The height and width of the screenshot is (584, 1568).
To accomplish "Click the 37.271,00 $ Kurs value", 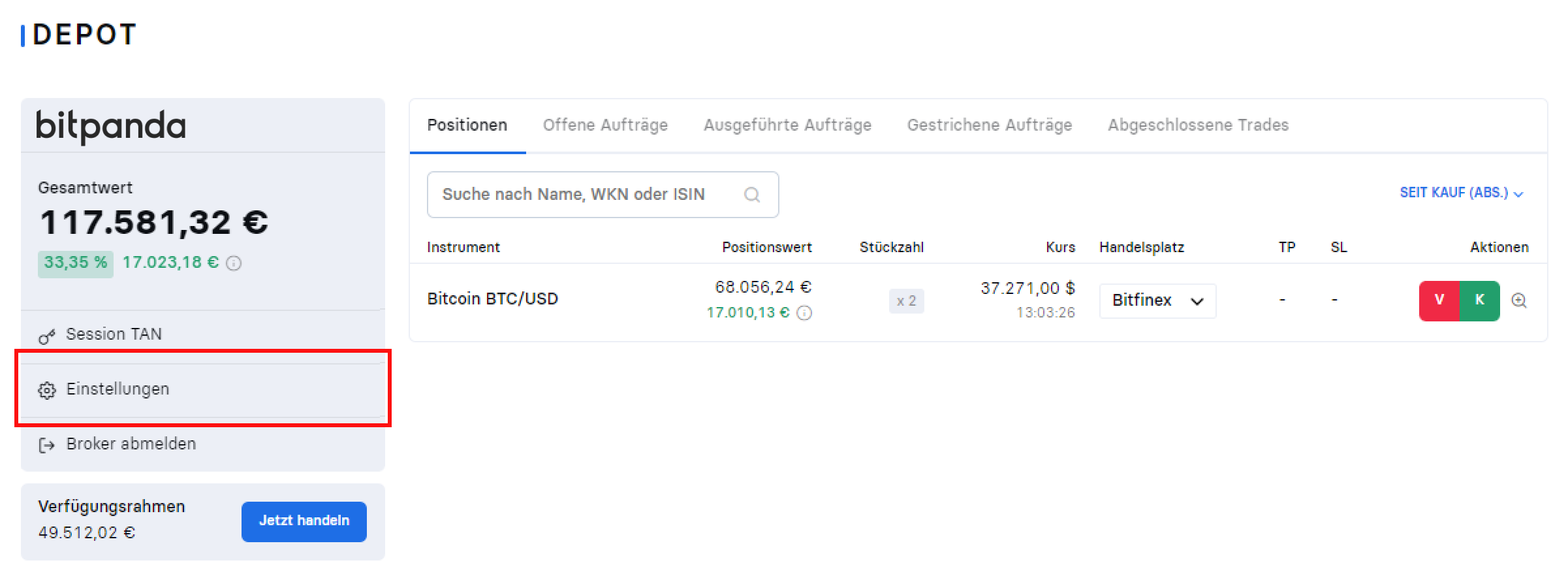I will (x=1027, y=289).
